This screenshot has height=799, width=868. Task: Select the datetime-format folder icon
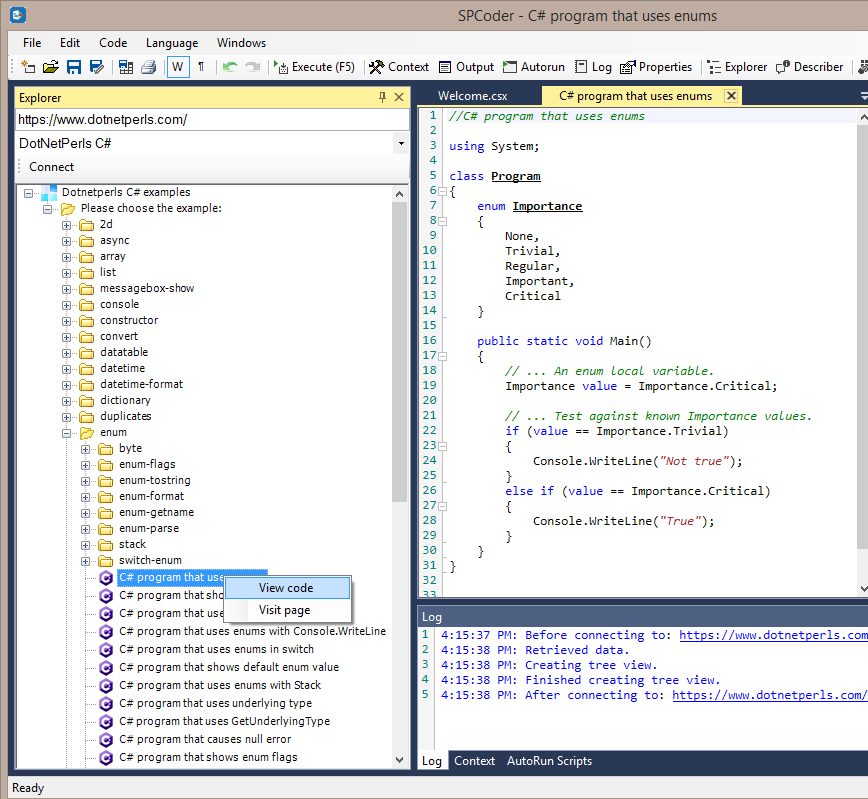[86, 384]
